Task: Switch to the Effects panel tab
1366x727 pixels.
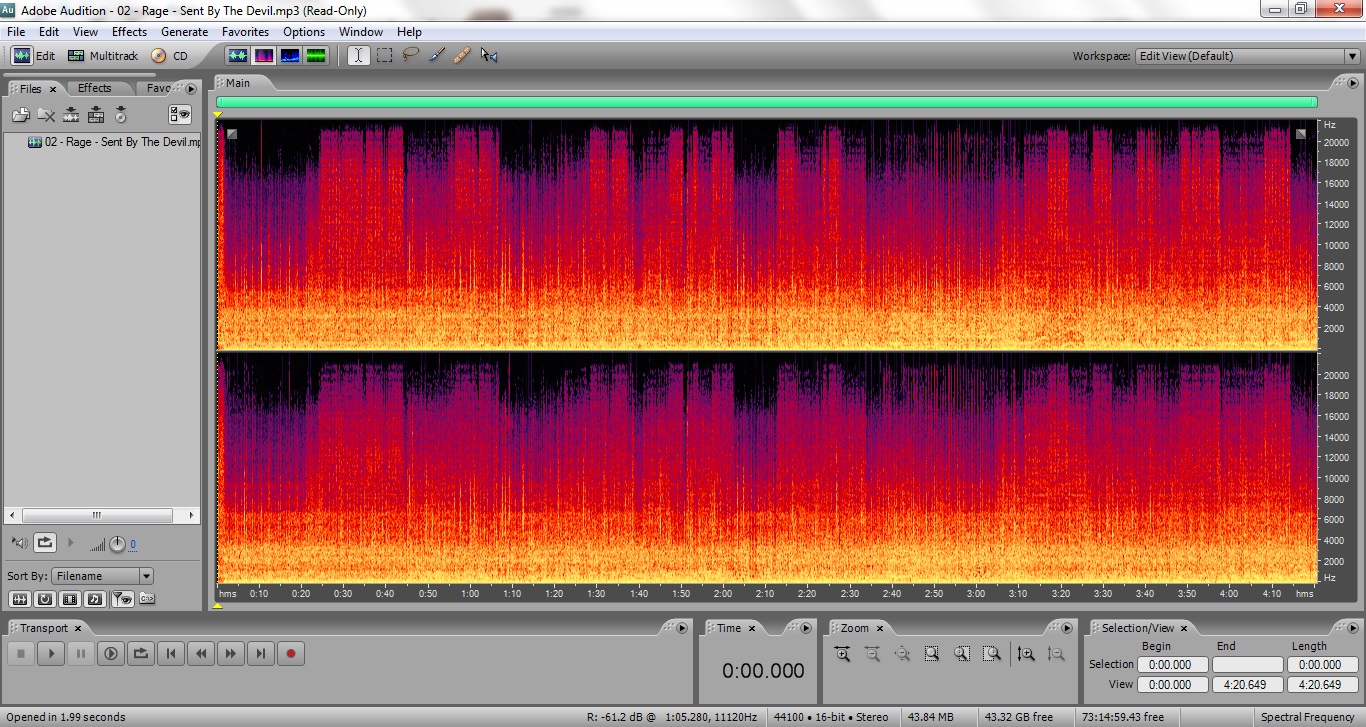Action: [x=95, y=88]
